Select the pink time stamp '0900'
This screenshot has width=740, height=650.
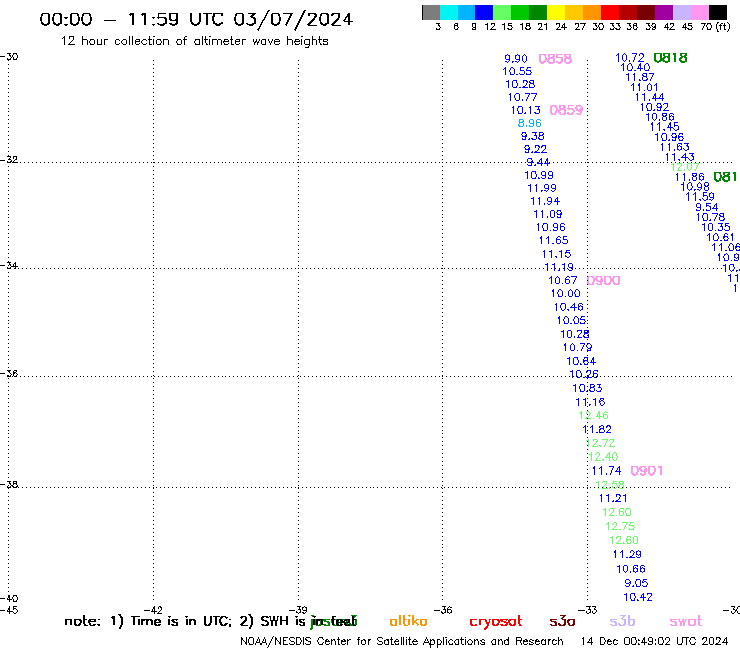coord(603,280)
